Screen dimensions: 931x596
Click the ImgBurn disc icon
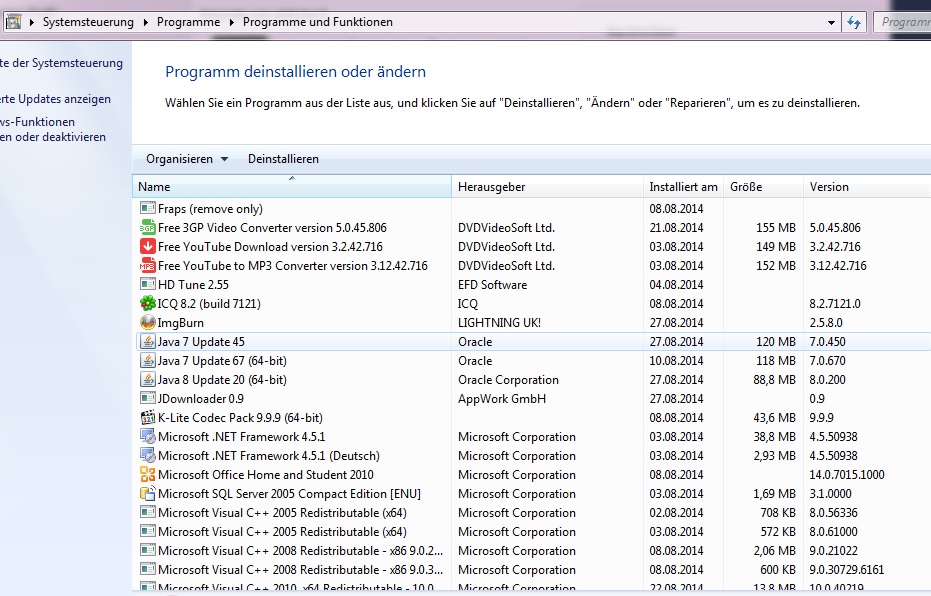click(147, 322)
